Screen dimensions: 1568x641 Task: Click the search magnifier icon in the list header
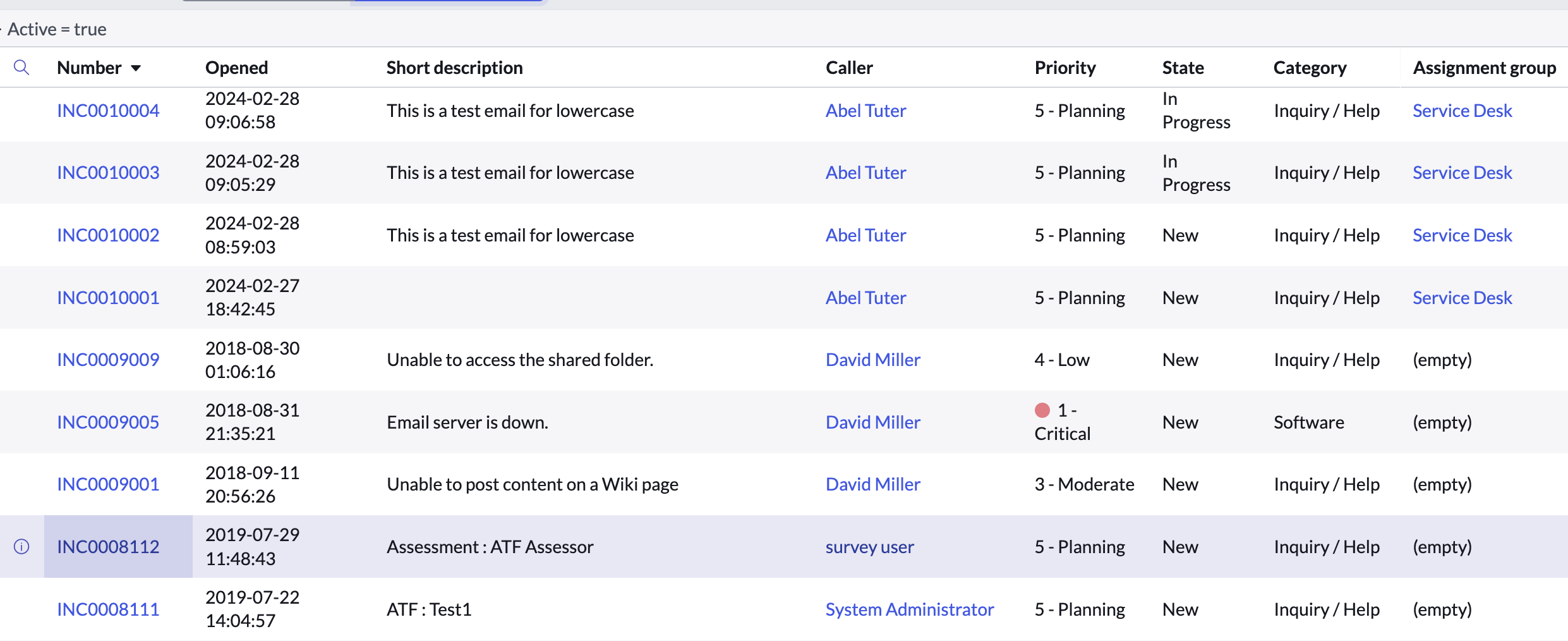click(21, 67)
